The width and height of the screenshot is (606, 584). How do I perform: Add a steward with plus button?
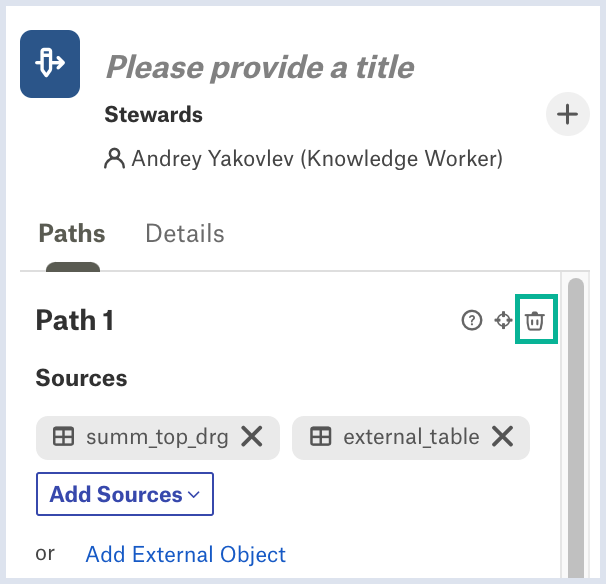pos(567,114)
